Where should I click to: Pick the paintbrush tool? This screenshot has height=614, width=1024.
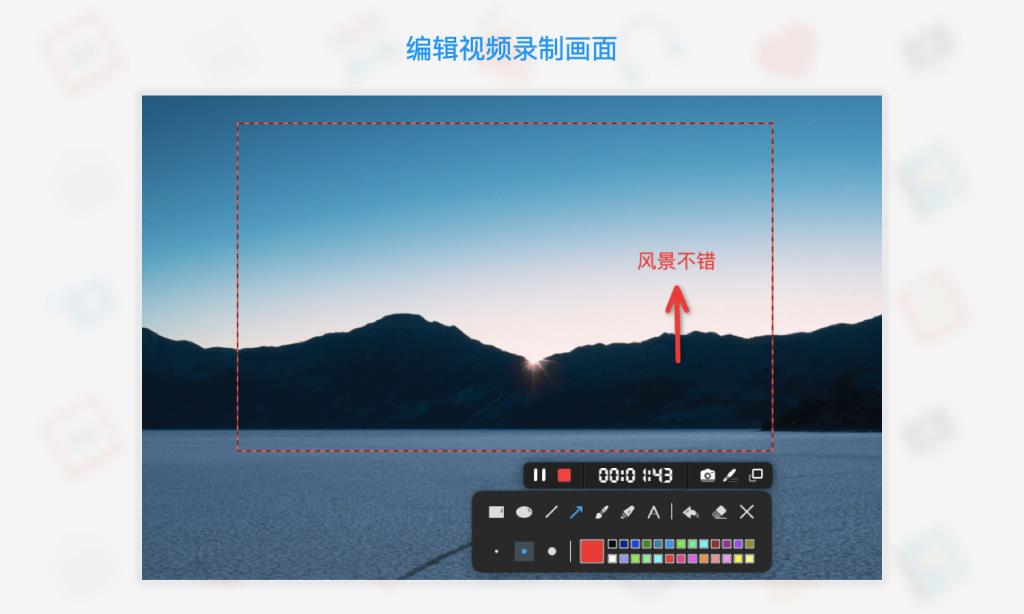601,512
